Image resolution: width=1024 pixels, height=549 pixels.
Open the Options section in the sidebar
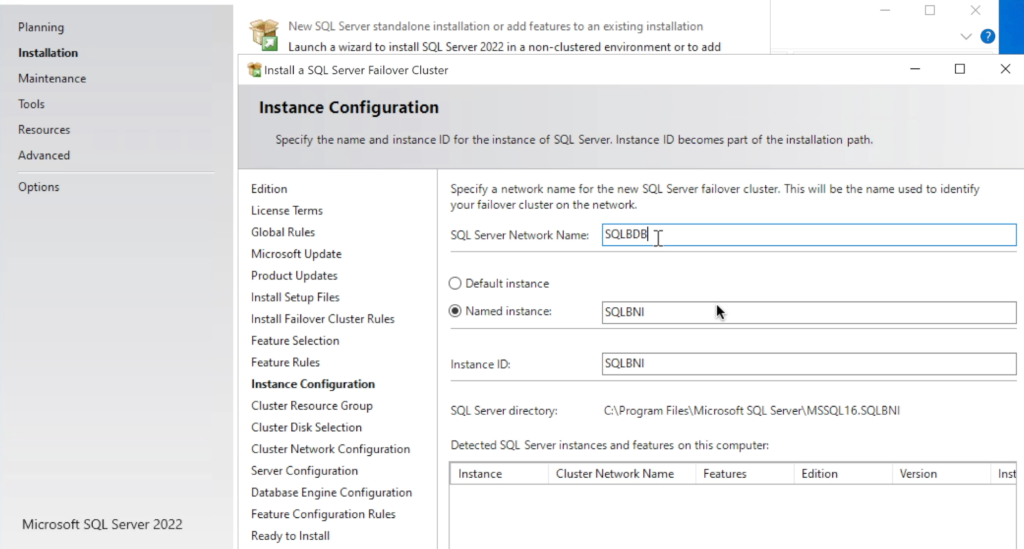(39, 187)
